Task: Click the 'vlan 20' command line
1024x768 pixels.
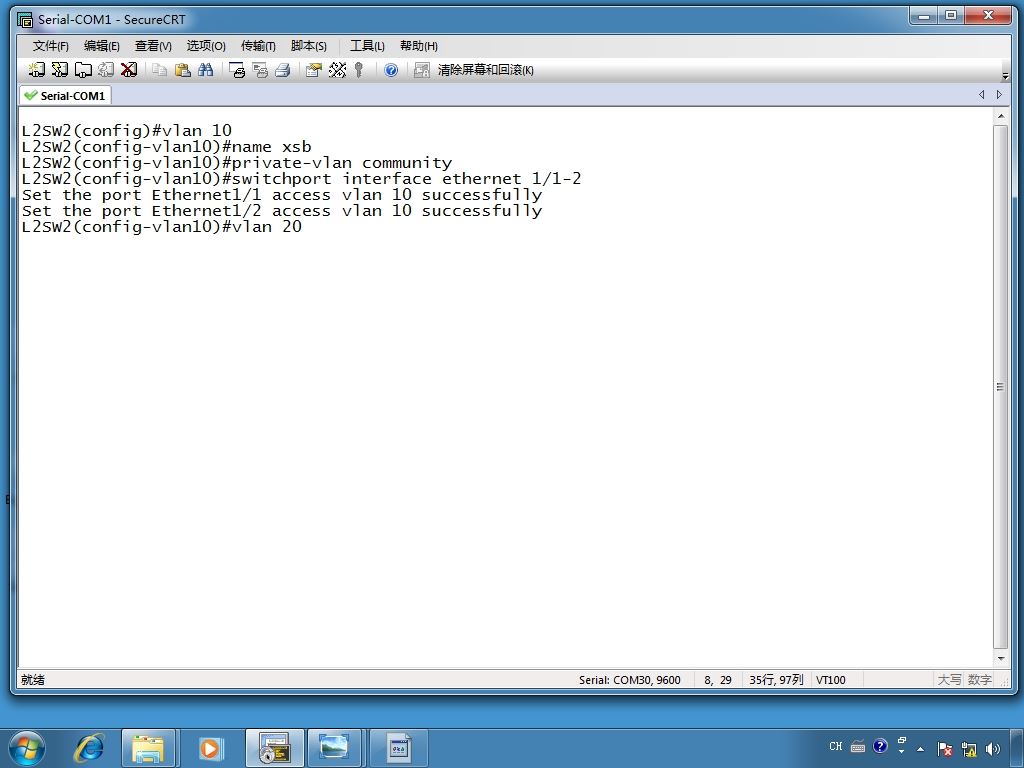Action: (x=161, y=227)
